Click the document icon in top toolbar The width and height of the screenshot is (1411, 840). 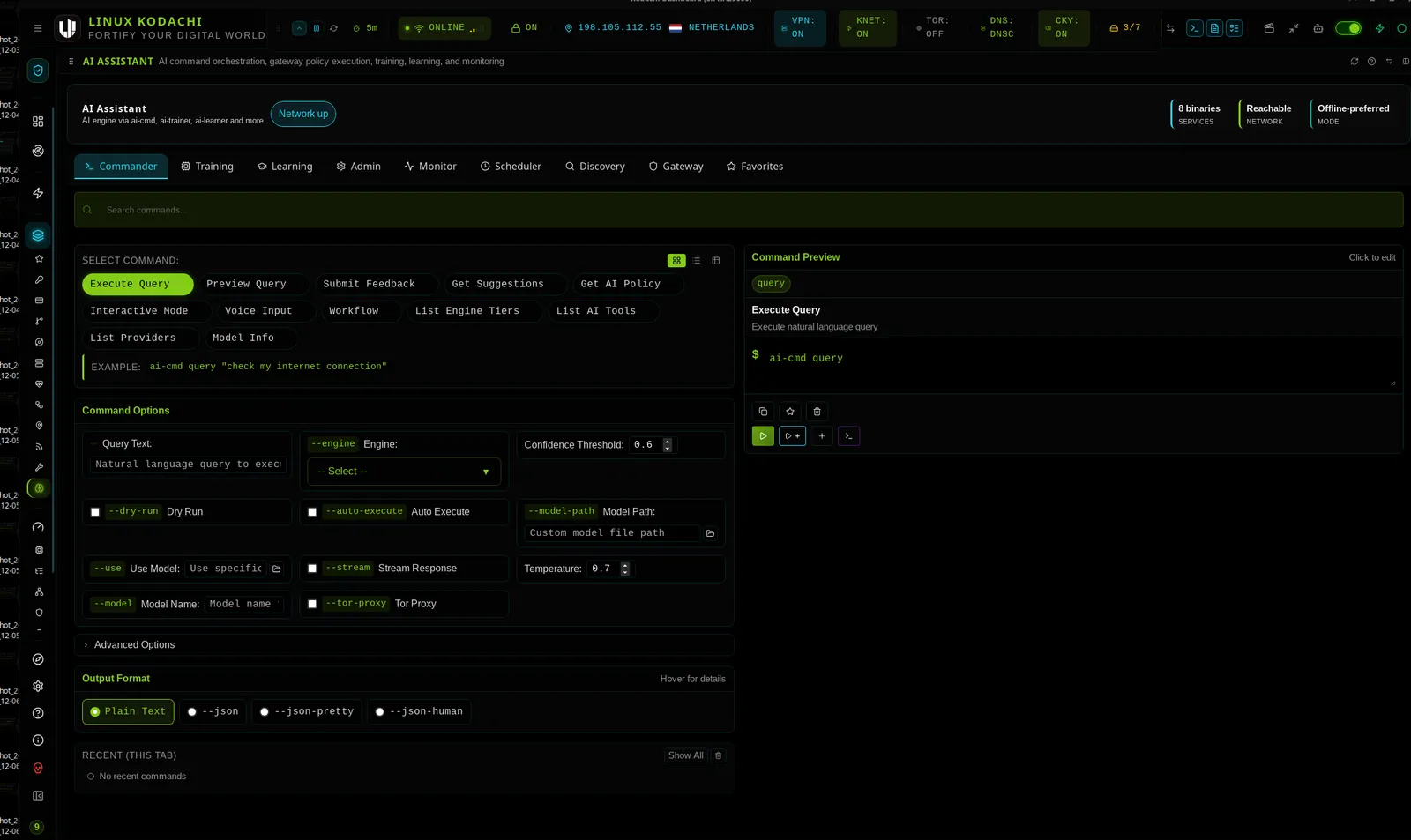coord(1214,28)
